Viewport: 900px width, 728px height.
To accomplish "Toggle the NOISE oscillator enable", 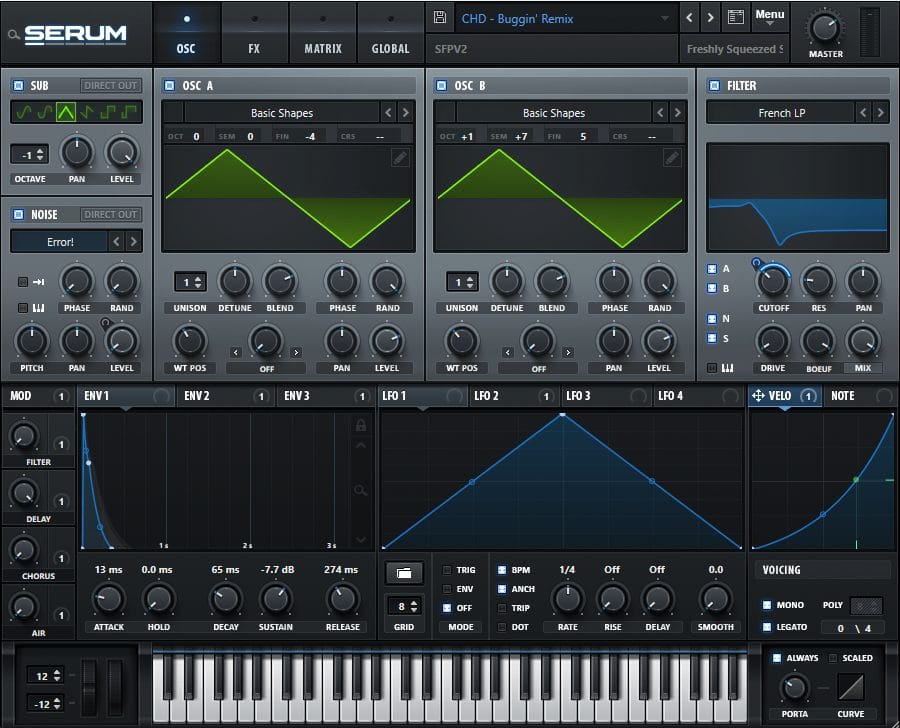I will click(18, 214).
